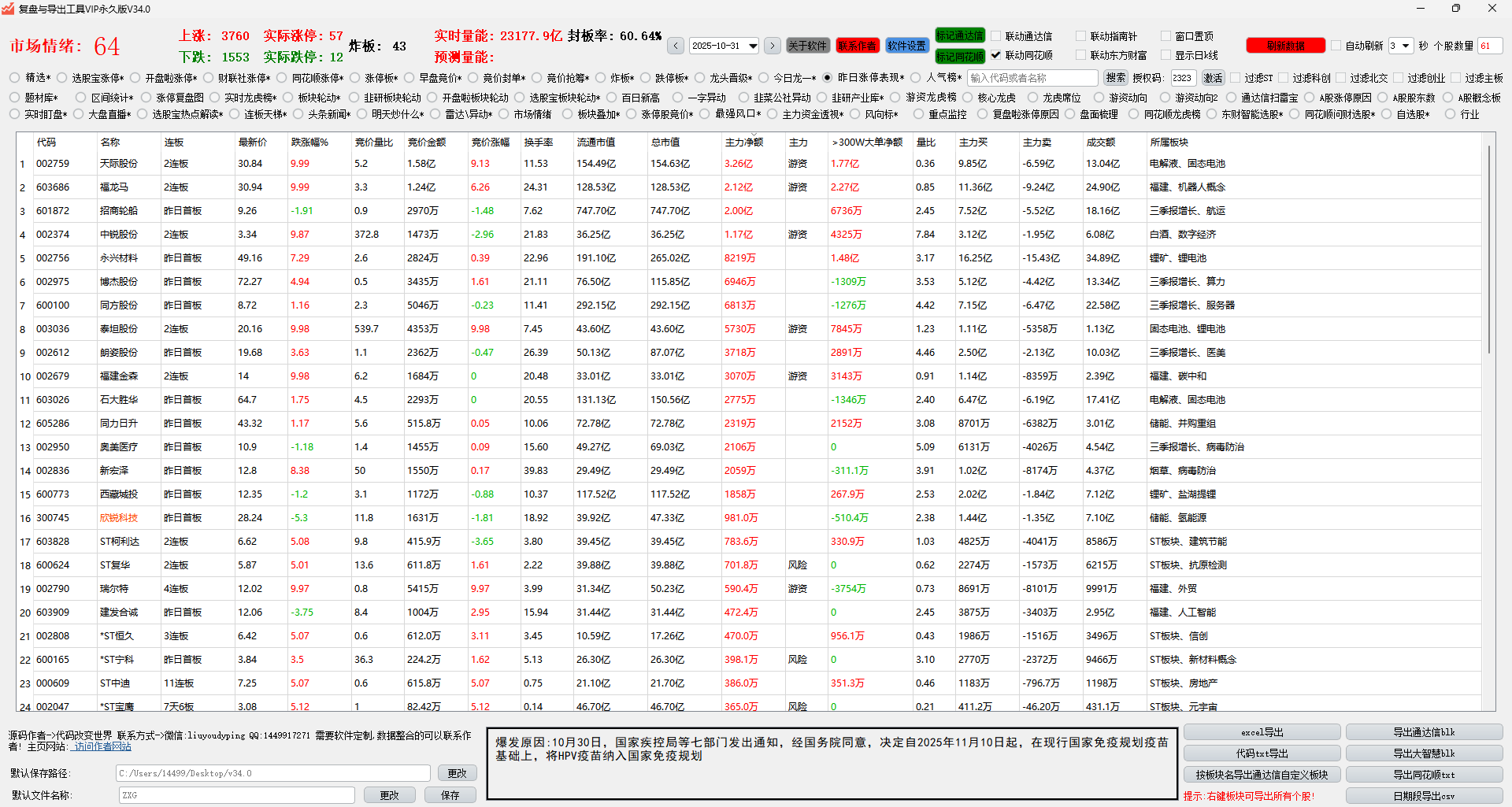This screenshot has height=807, width=1512.
Task: Click the 搜索 search button
Action: click(x=1116, y=78)
